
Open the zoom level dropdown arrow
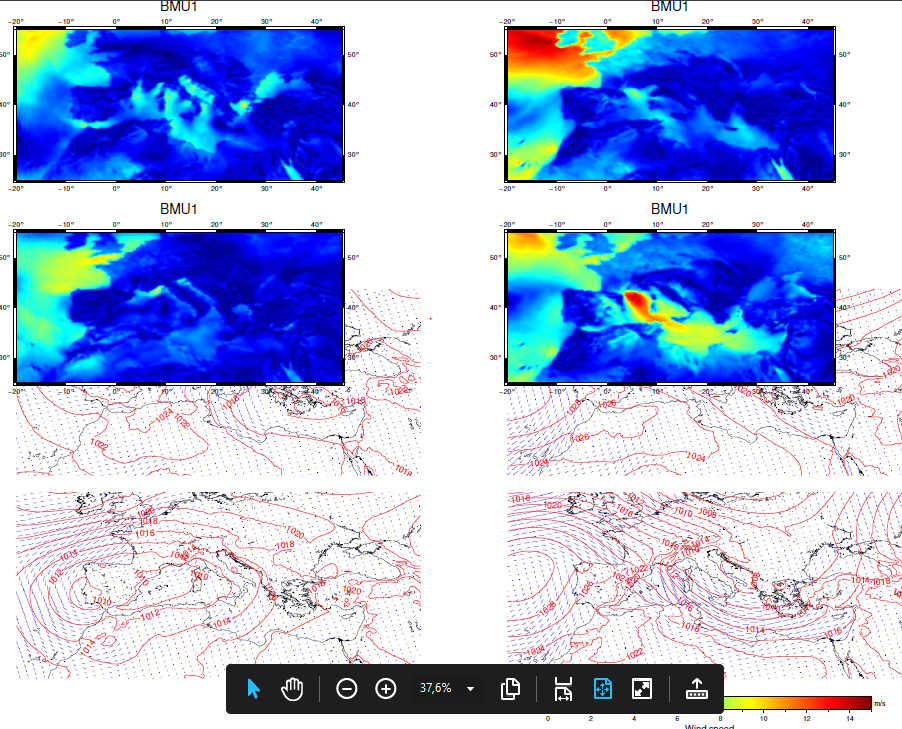(x=470, y=689)
